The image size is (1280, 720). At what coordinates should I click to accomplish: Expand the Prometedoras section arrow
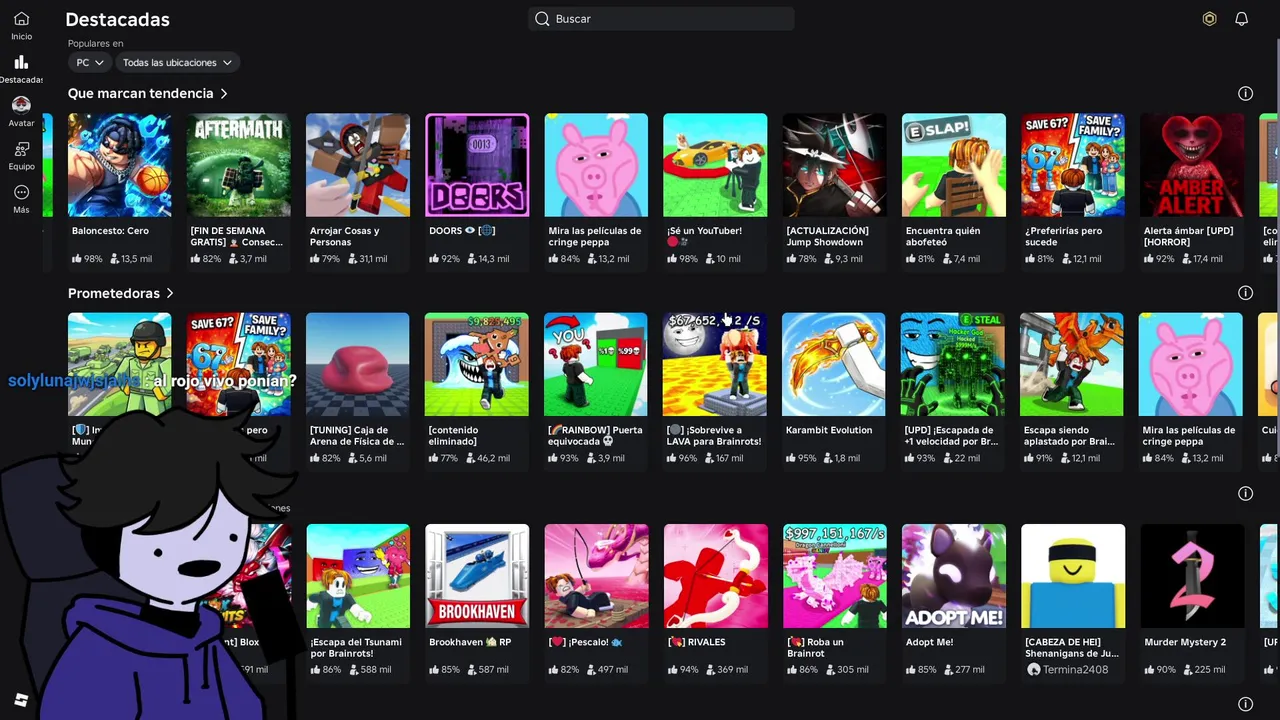(x=170, y=293)
